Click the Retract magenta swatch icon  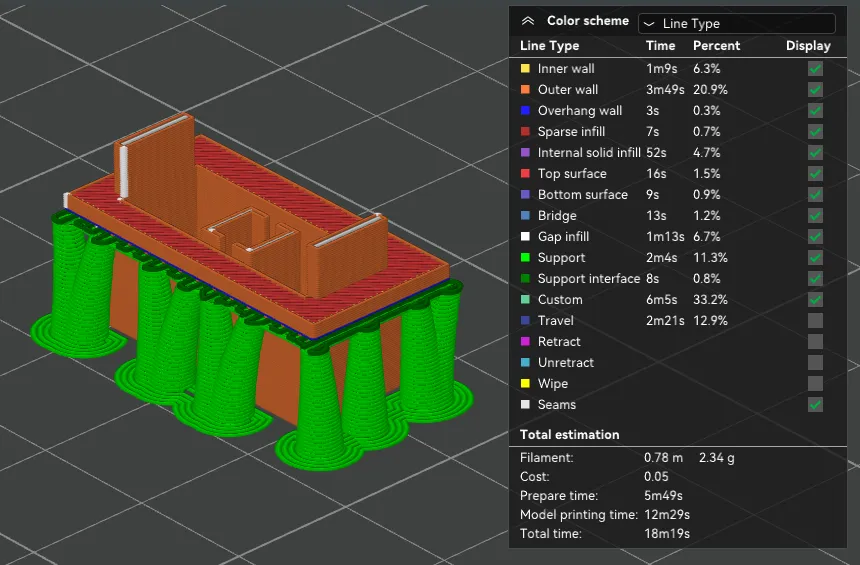[525, 342]
